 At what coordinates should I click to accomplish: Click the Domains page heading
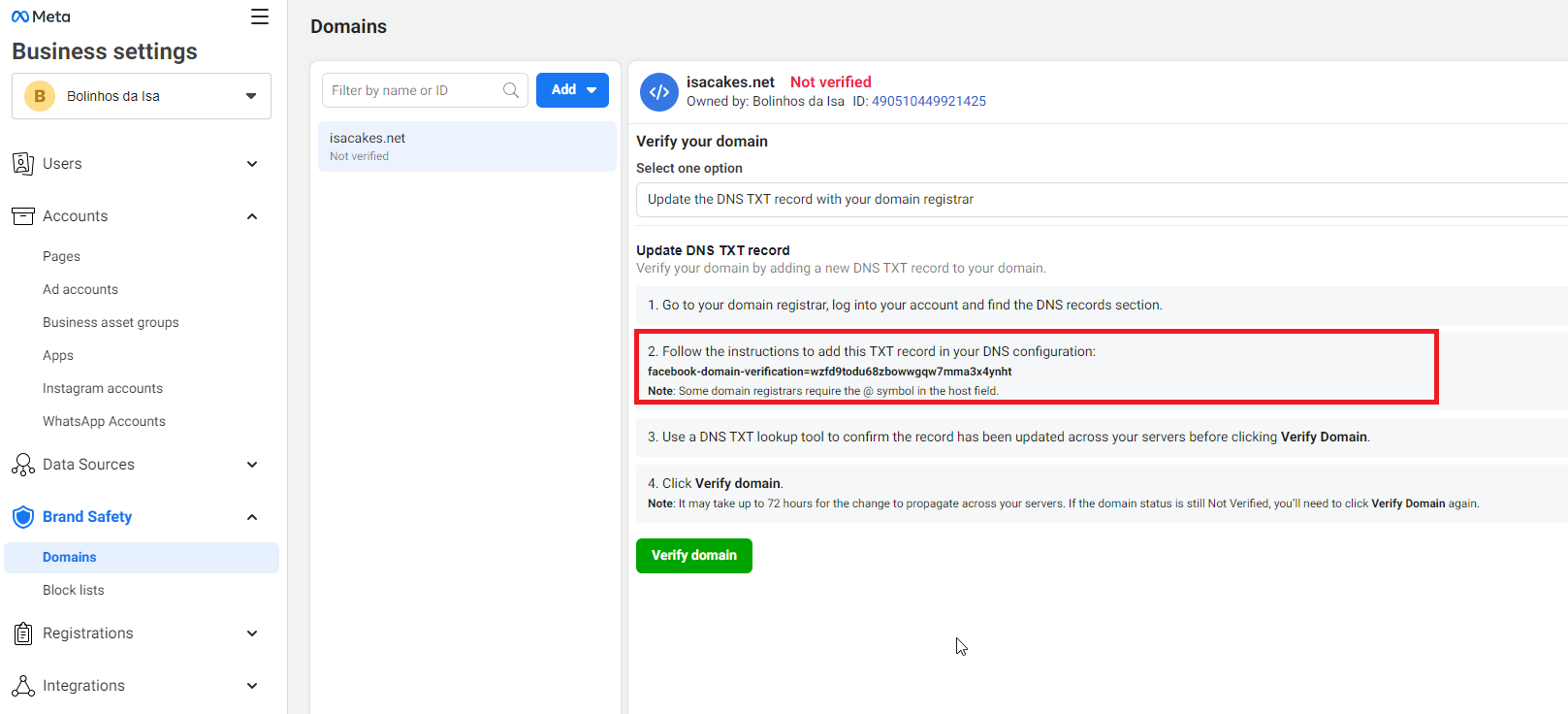[348, 27]
